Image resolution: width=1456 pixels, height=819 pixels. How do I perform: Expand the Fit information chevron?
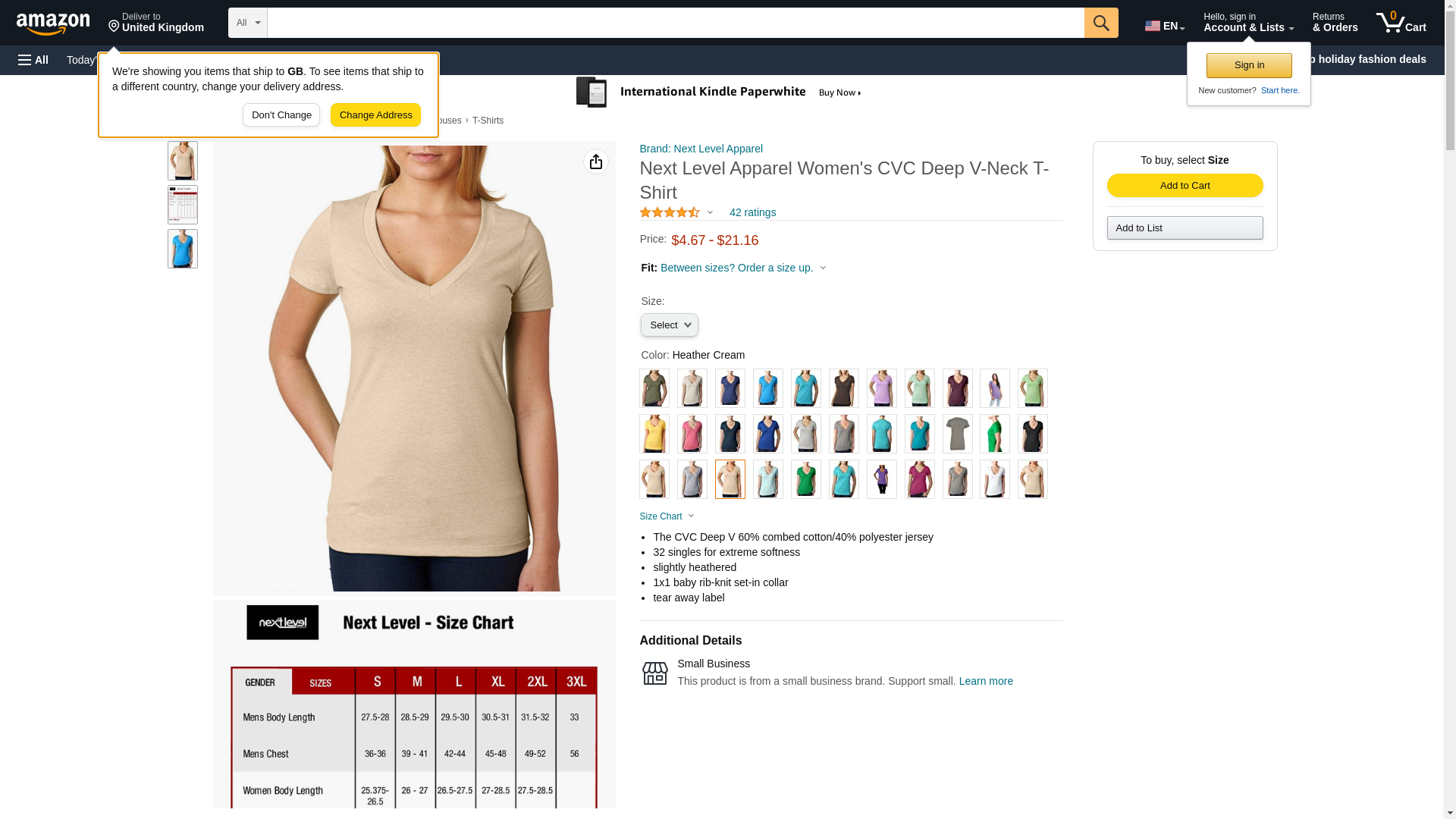tap(823, 268)
